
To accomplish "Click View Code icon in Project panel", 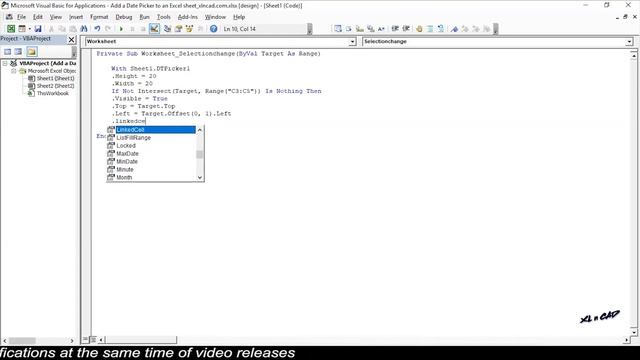I will 7,52.
